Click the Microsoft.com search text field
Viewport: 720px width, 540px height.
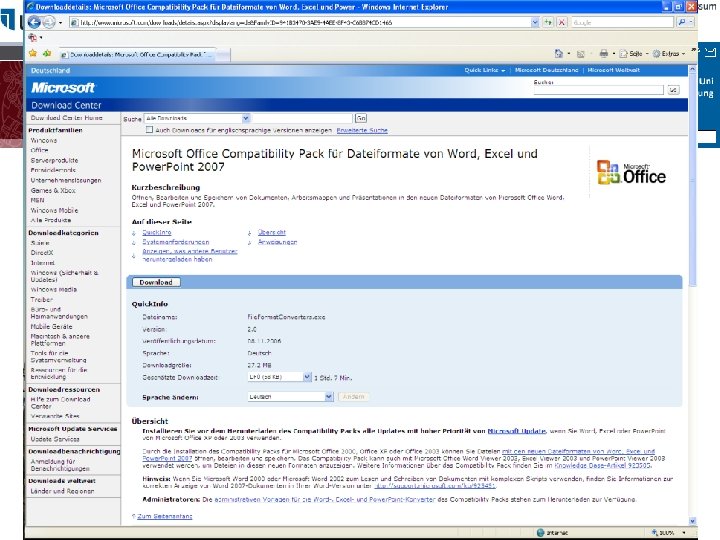(598, 90)
